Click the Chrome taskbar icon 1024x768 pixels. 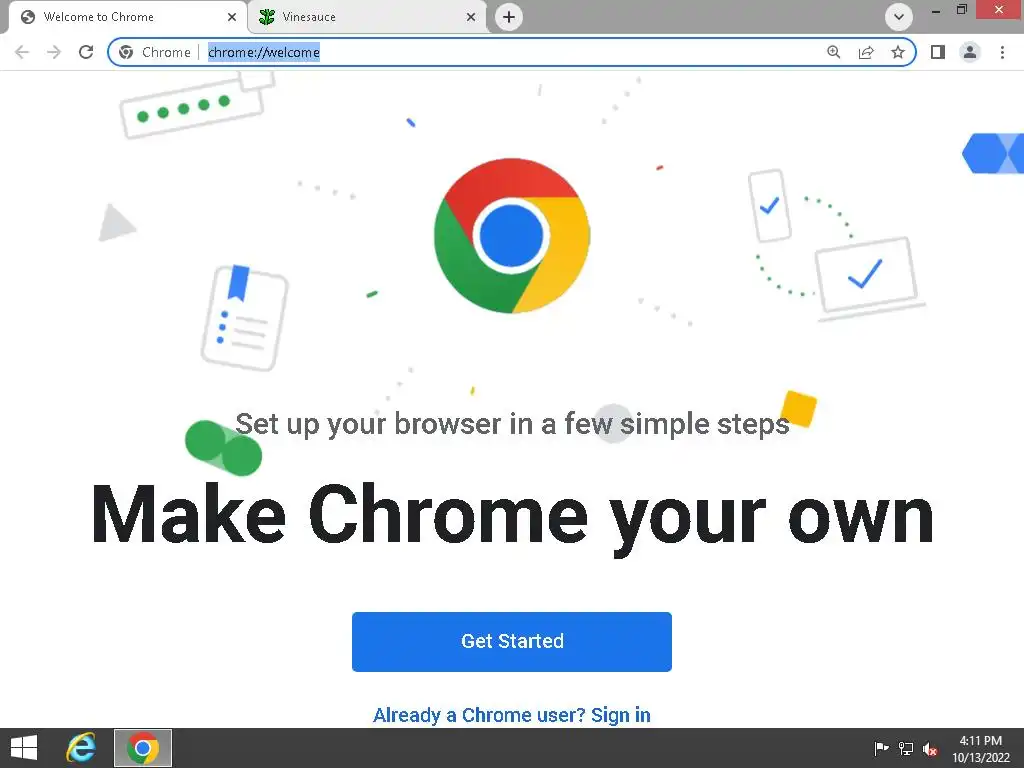(x=143, y=748)
